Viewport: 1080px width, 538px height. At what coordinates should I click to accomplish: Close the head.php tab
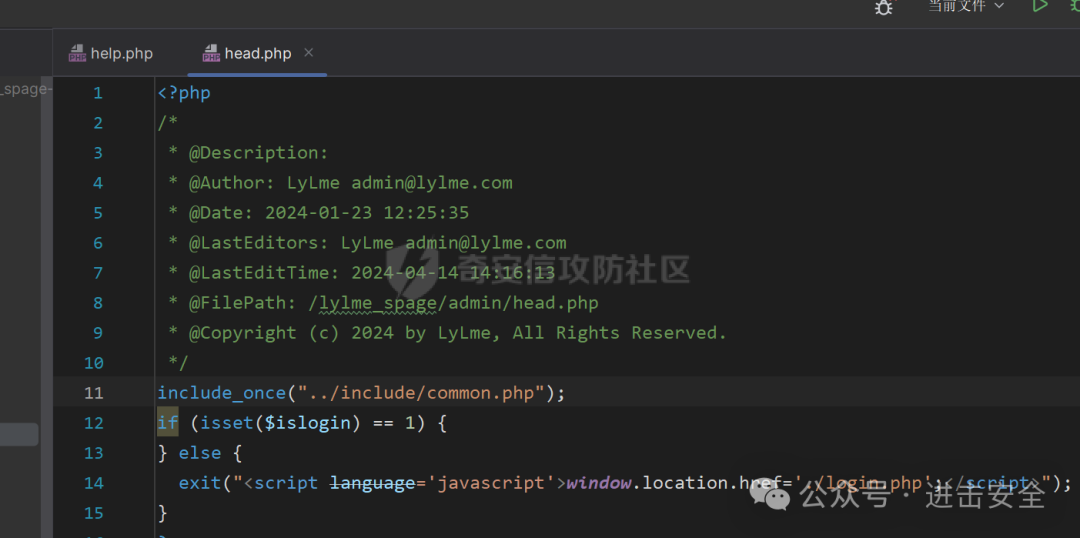click(309, 52)
